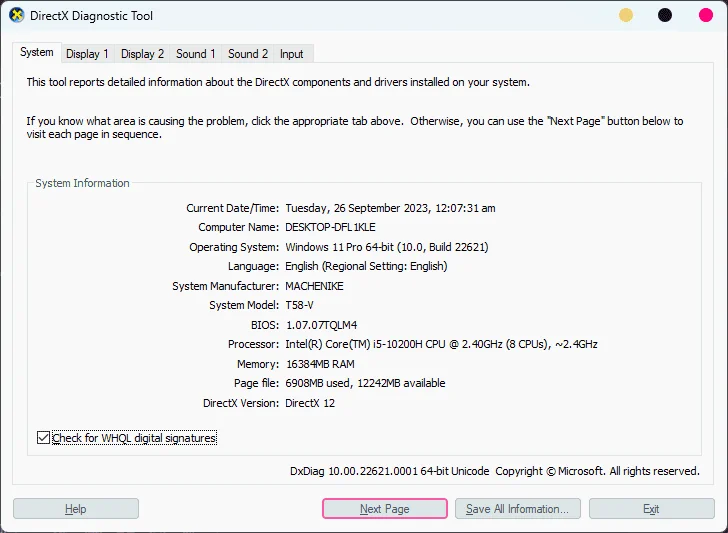The height and width of the screenshot is (533, 728).
Task: Click the 'Operating System:' label
Action: tap(234, 247)
